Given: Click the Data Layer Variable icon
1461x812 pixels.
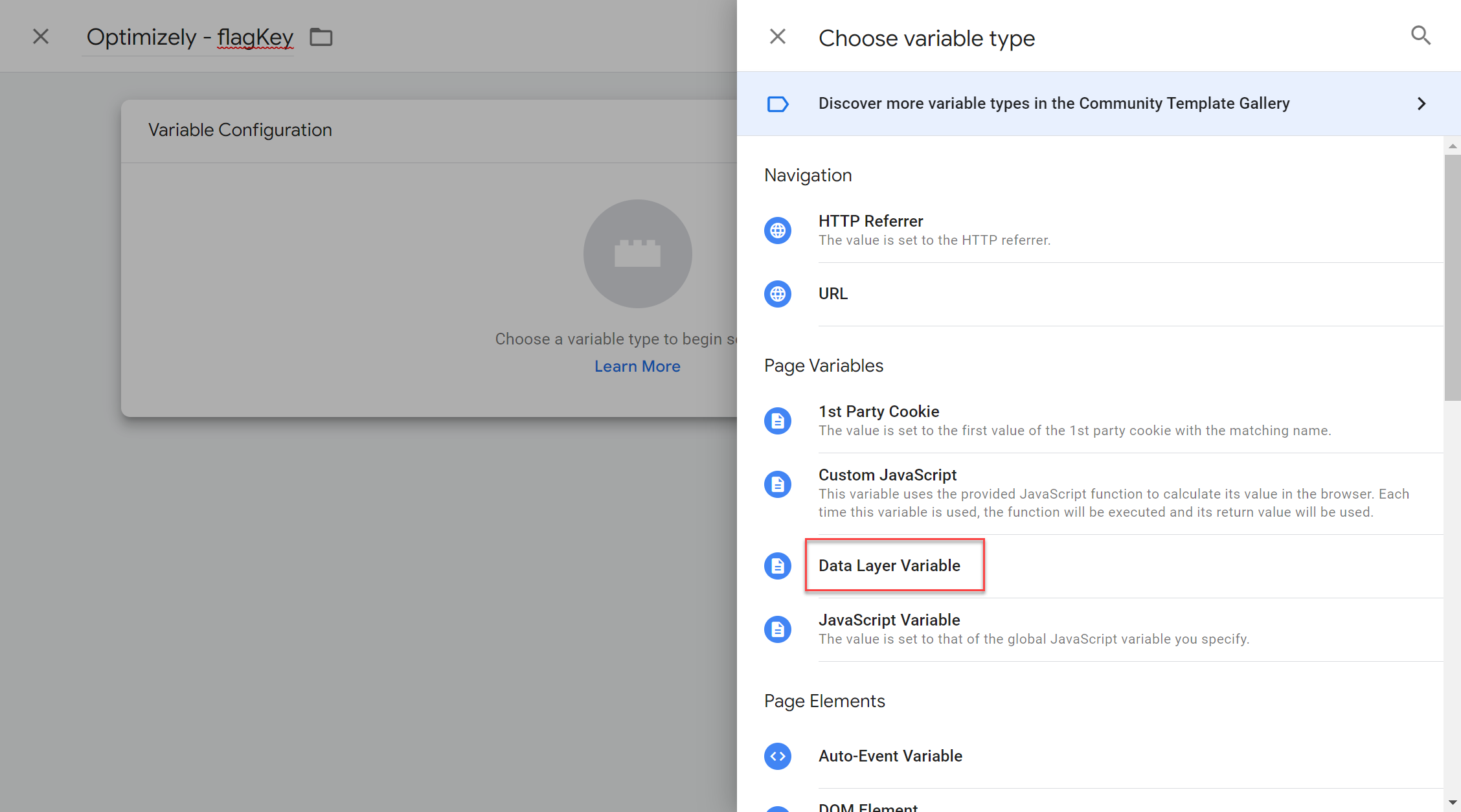Looking at the screenshot, I should pyautogui.click(x=780, y=564).
